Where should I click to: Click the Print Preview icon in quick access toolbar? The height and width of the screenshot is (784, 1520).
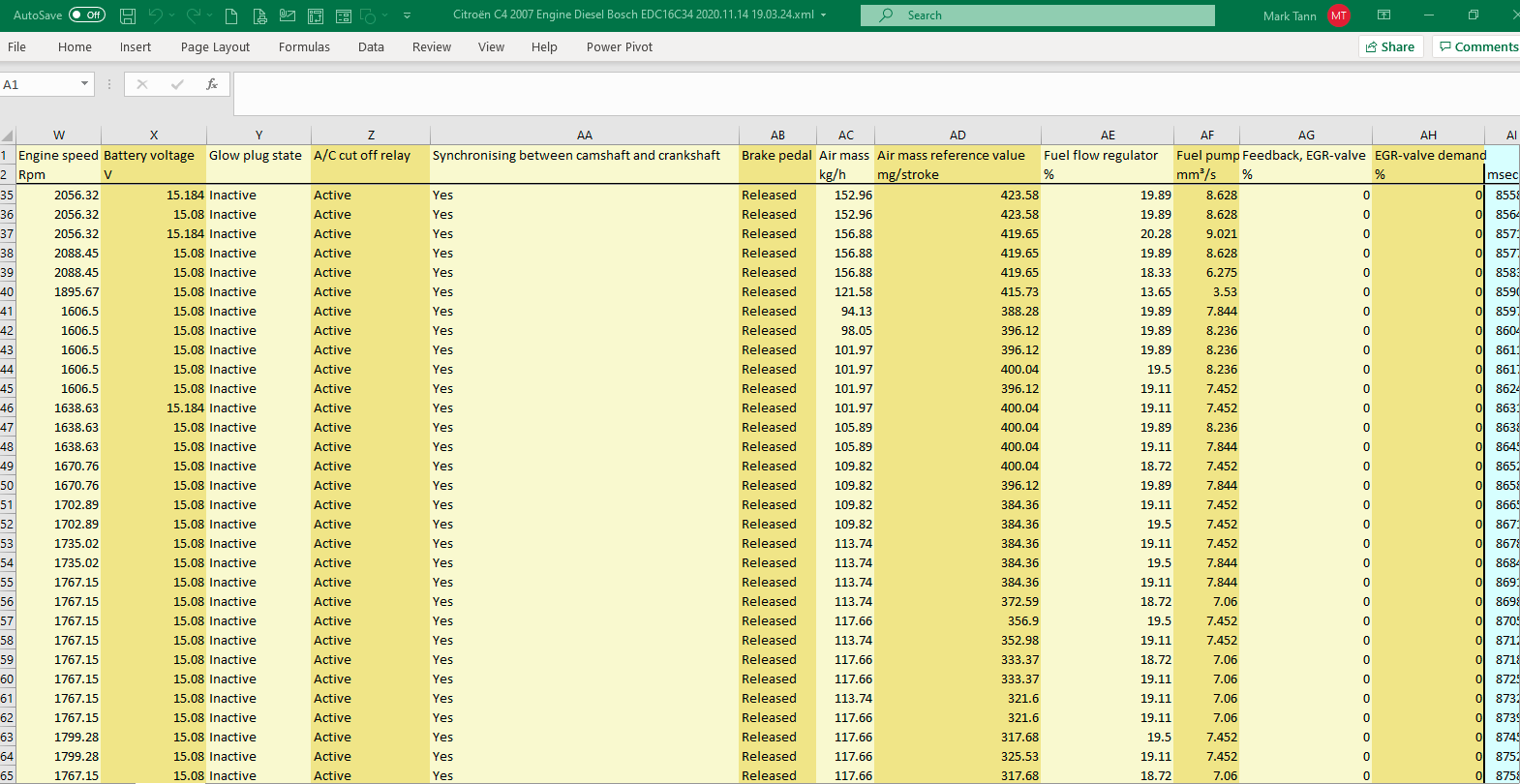pos(259,15)
